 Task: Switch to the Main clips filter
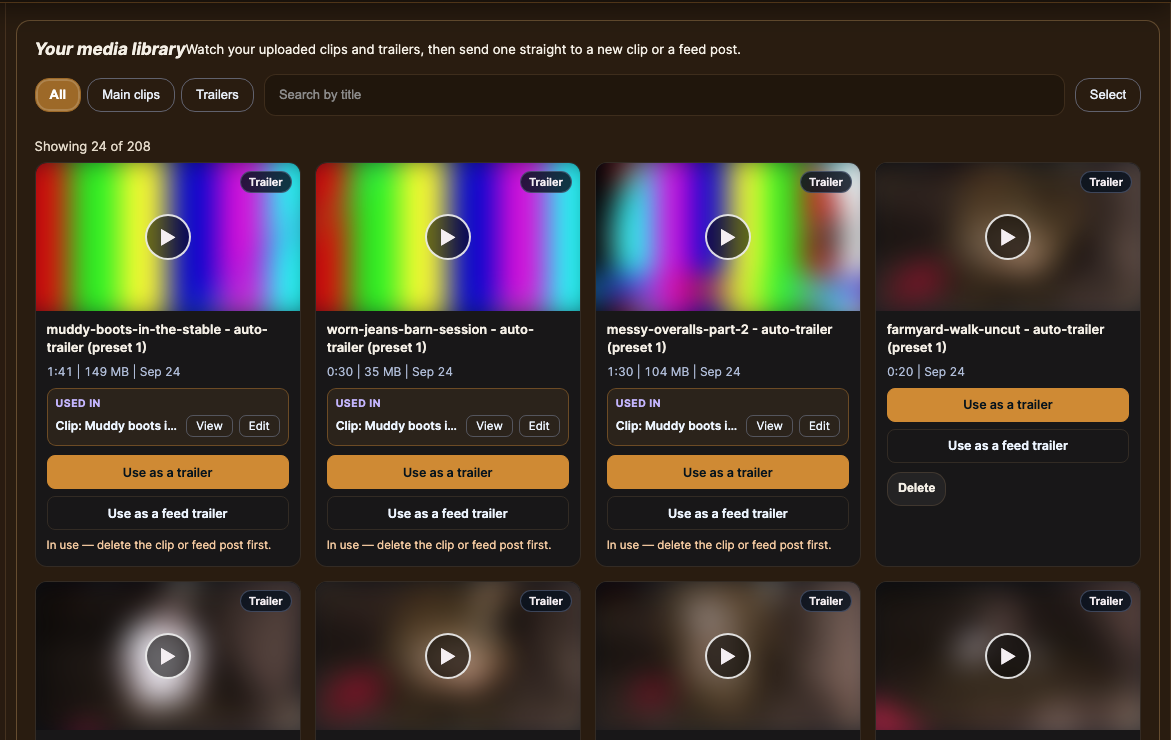(x=131, y=95)
